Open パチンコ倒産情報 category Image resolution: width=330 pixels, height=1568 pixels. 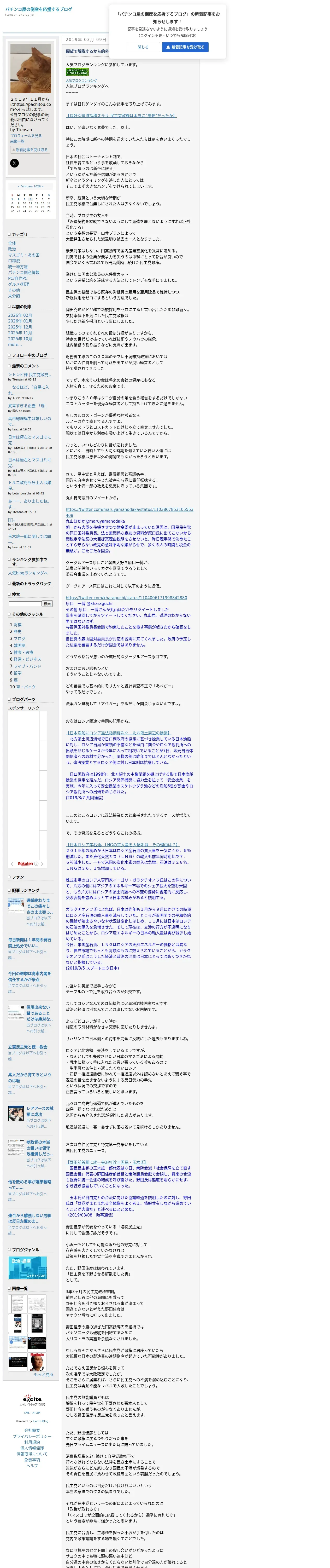tap(24, 273)
